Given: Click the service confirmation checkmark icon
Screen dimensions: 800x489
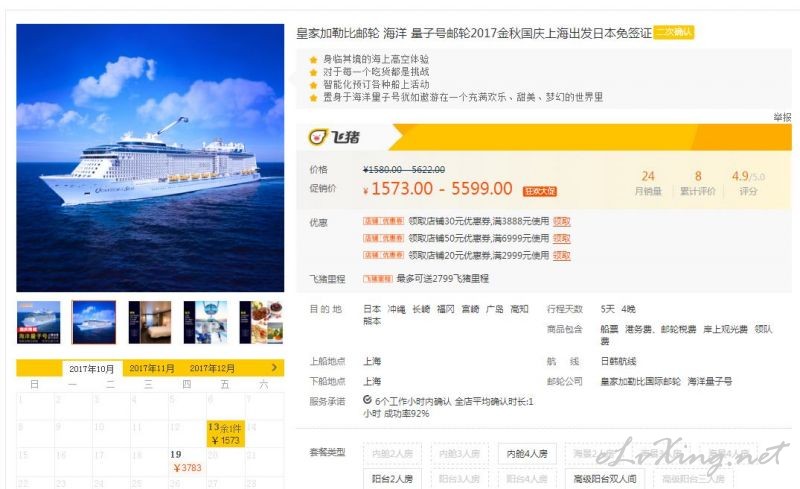Looking at the screenshot, I should tap(367, 400).
